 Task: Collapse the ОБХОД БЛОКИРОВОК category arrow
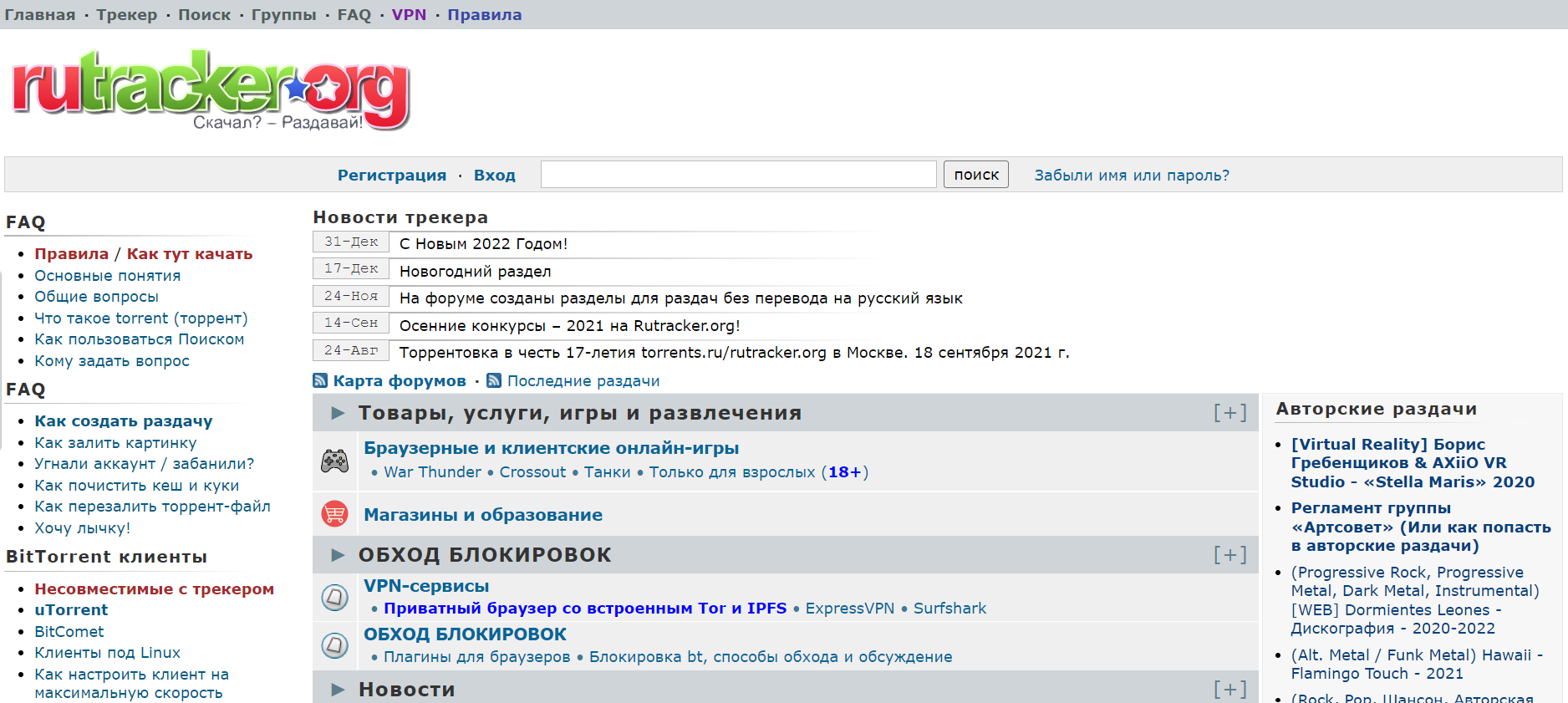[x=338, y=555]
